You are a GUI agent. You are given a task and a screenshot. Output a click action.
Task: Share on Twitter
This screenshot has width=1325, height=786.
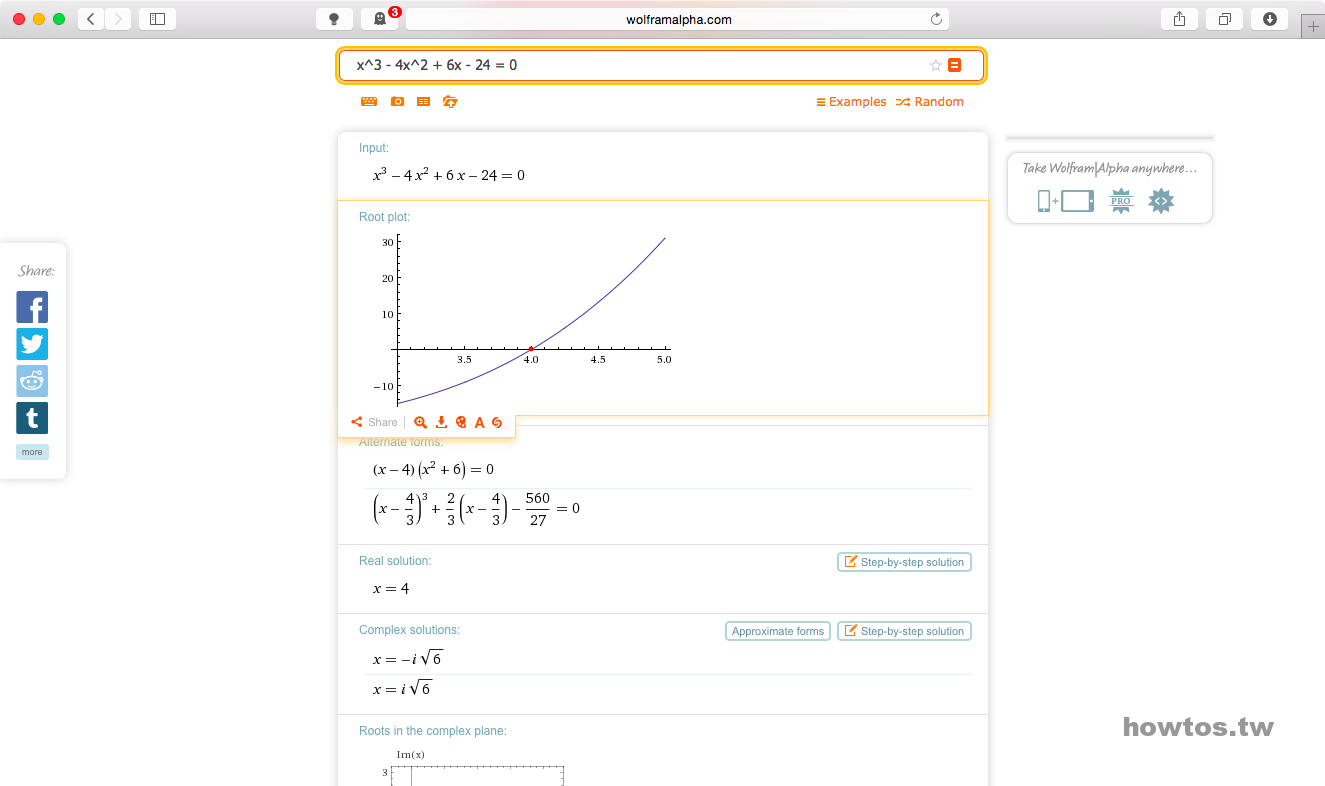click(x=32, y=344)
